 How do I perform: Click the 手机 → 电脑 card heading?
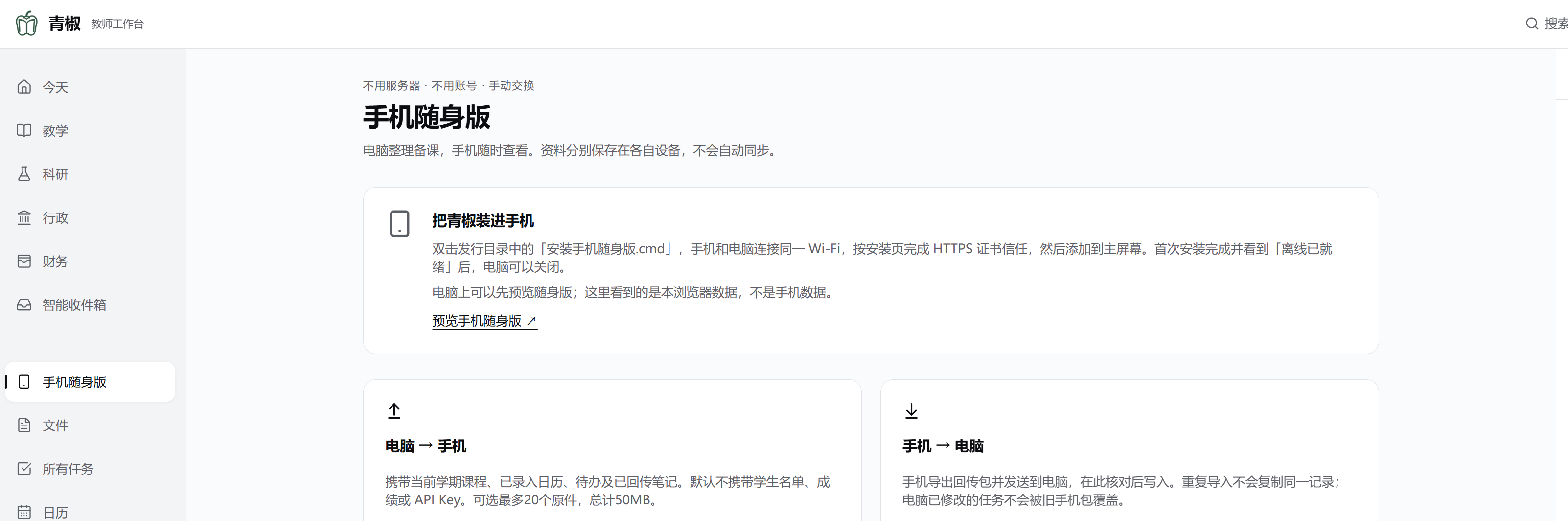(x=943, y=446)
